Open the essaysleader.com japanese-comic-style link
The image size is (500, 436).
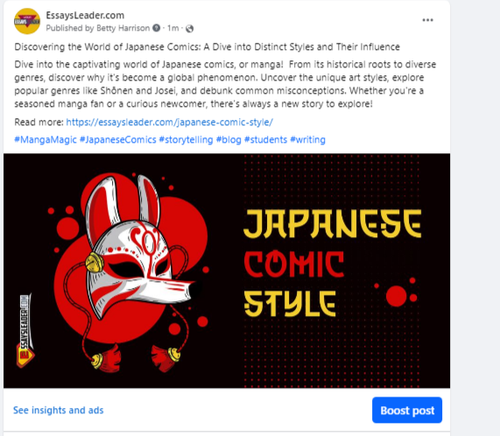169,122
